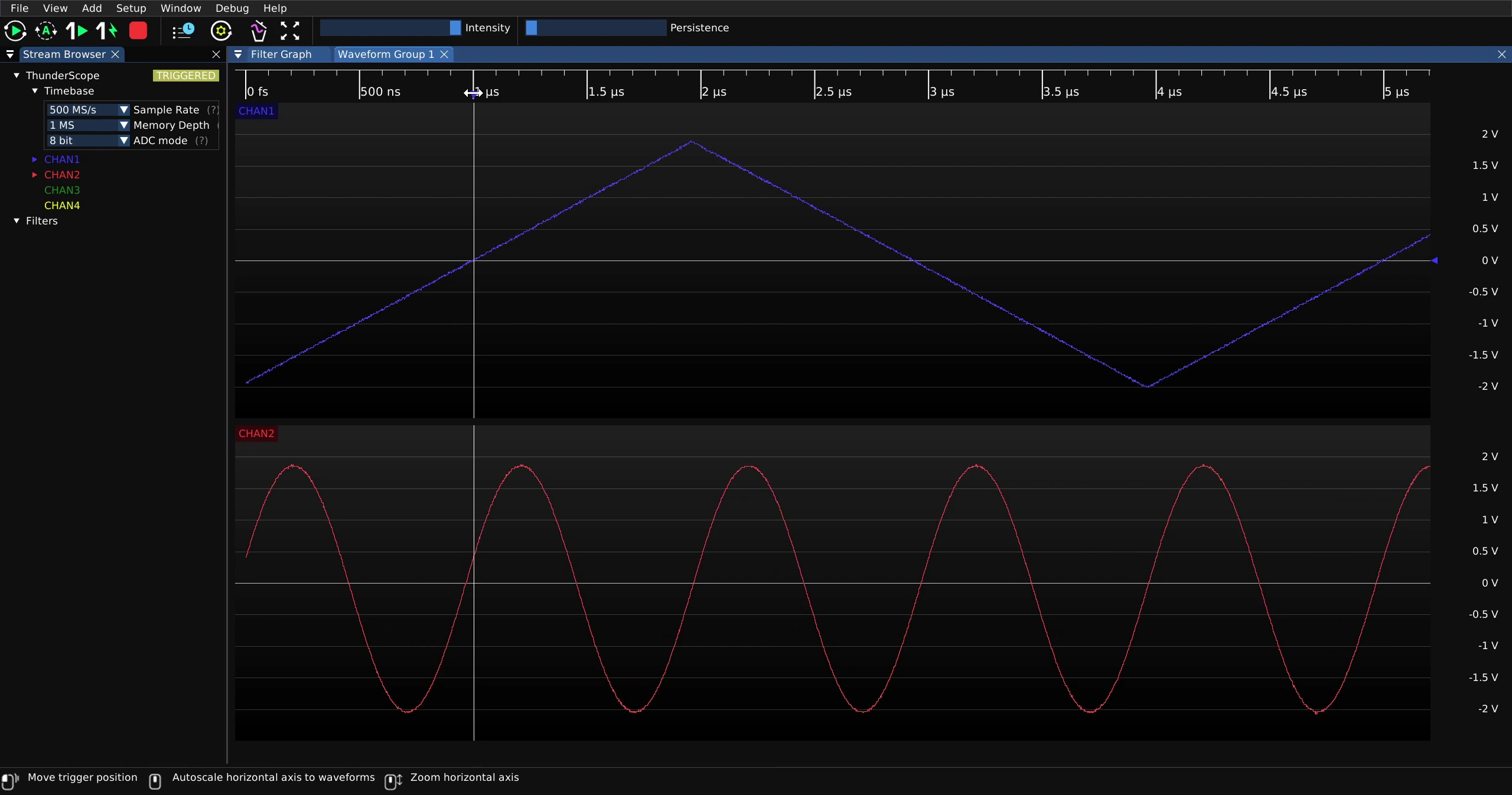Collapse the ThunderScope tree node
The image size is (1512, 795).
click(x=17, y=76)
